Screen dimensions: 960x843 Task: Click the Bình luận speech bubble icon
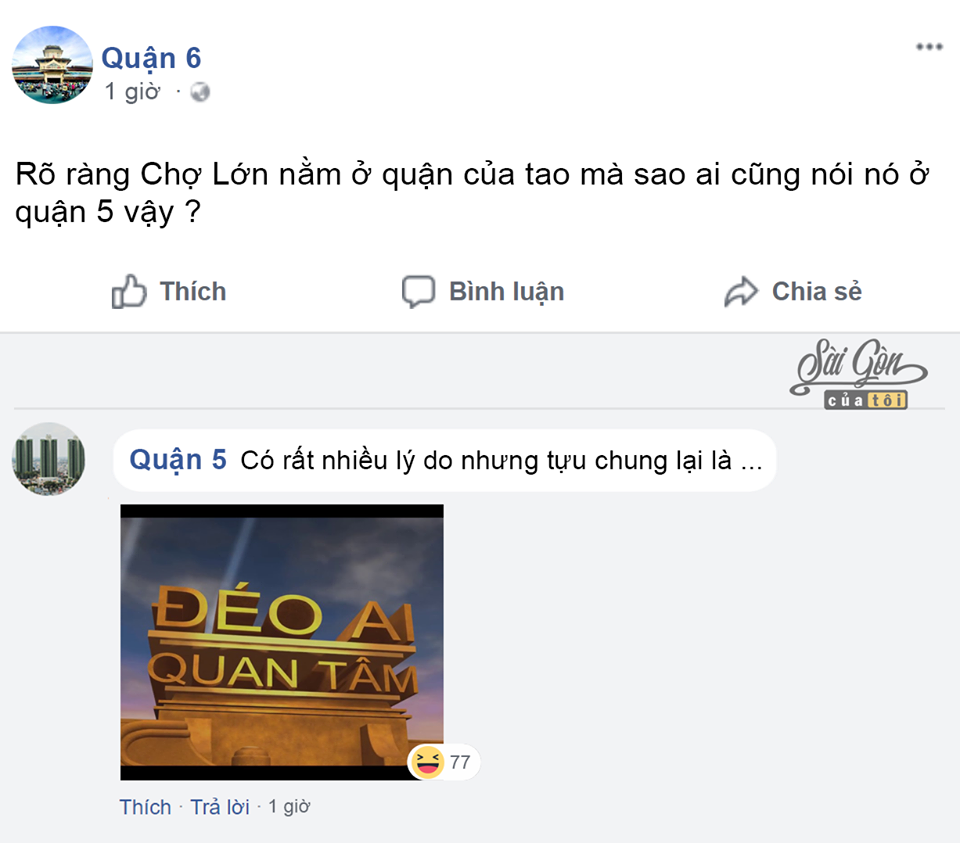click(419, 291)
